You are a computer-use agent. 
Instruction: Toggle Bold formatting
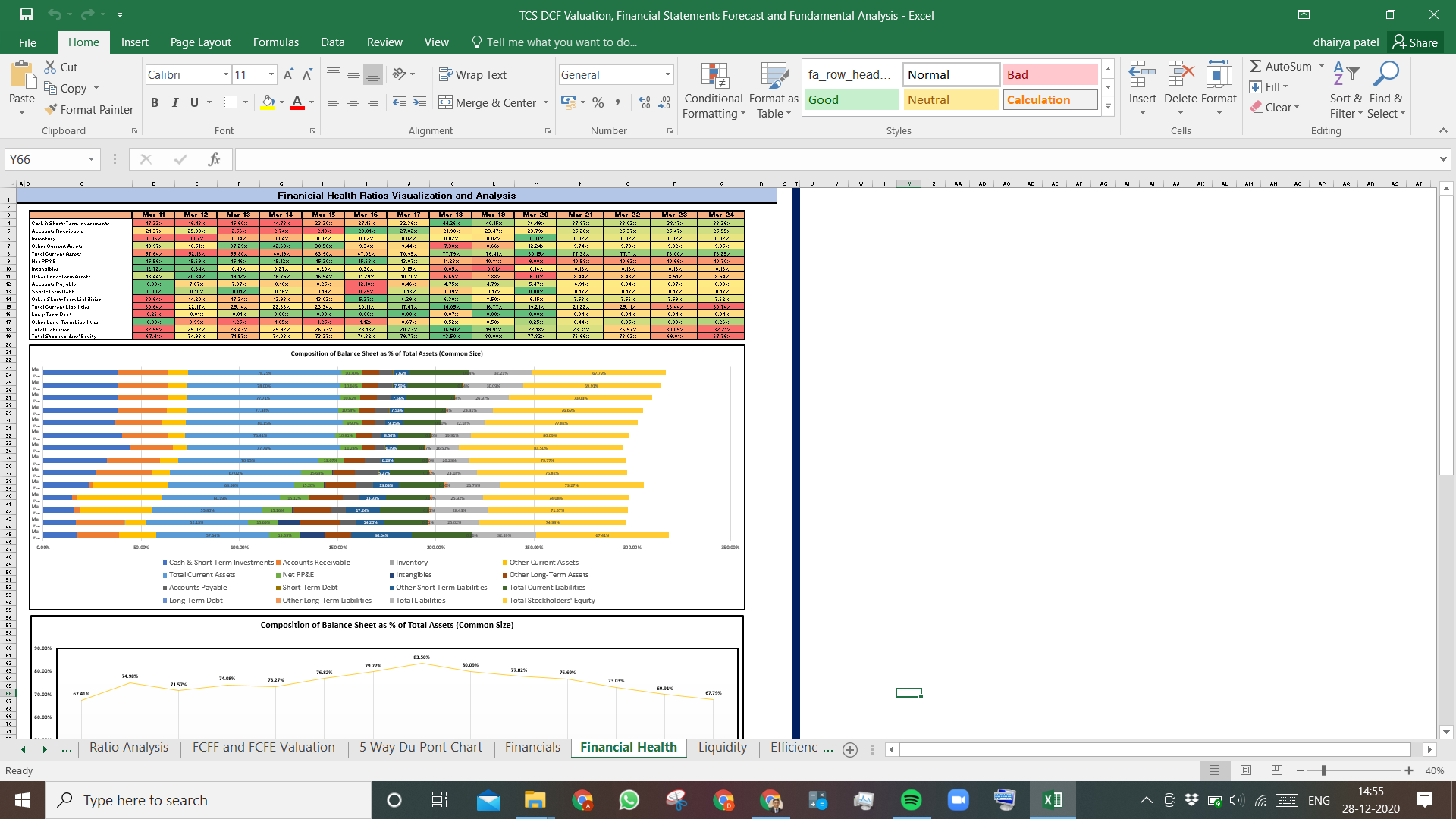tap(155, 102)
